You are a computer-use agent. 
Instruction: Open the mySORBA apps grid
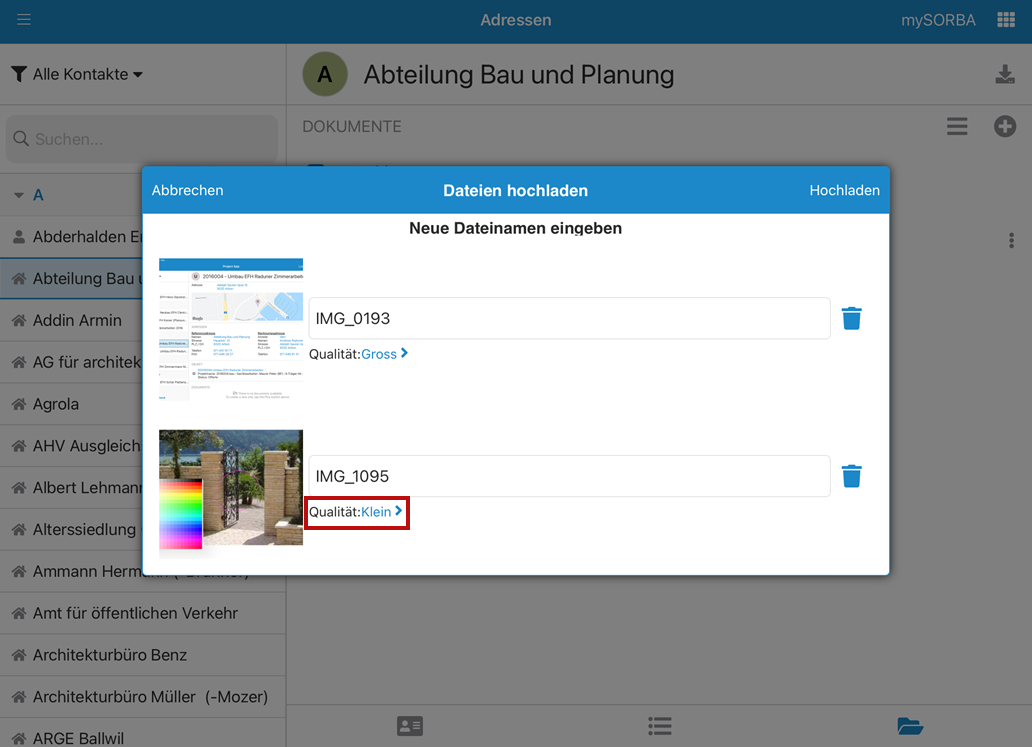1005,20
